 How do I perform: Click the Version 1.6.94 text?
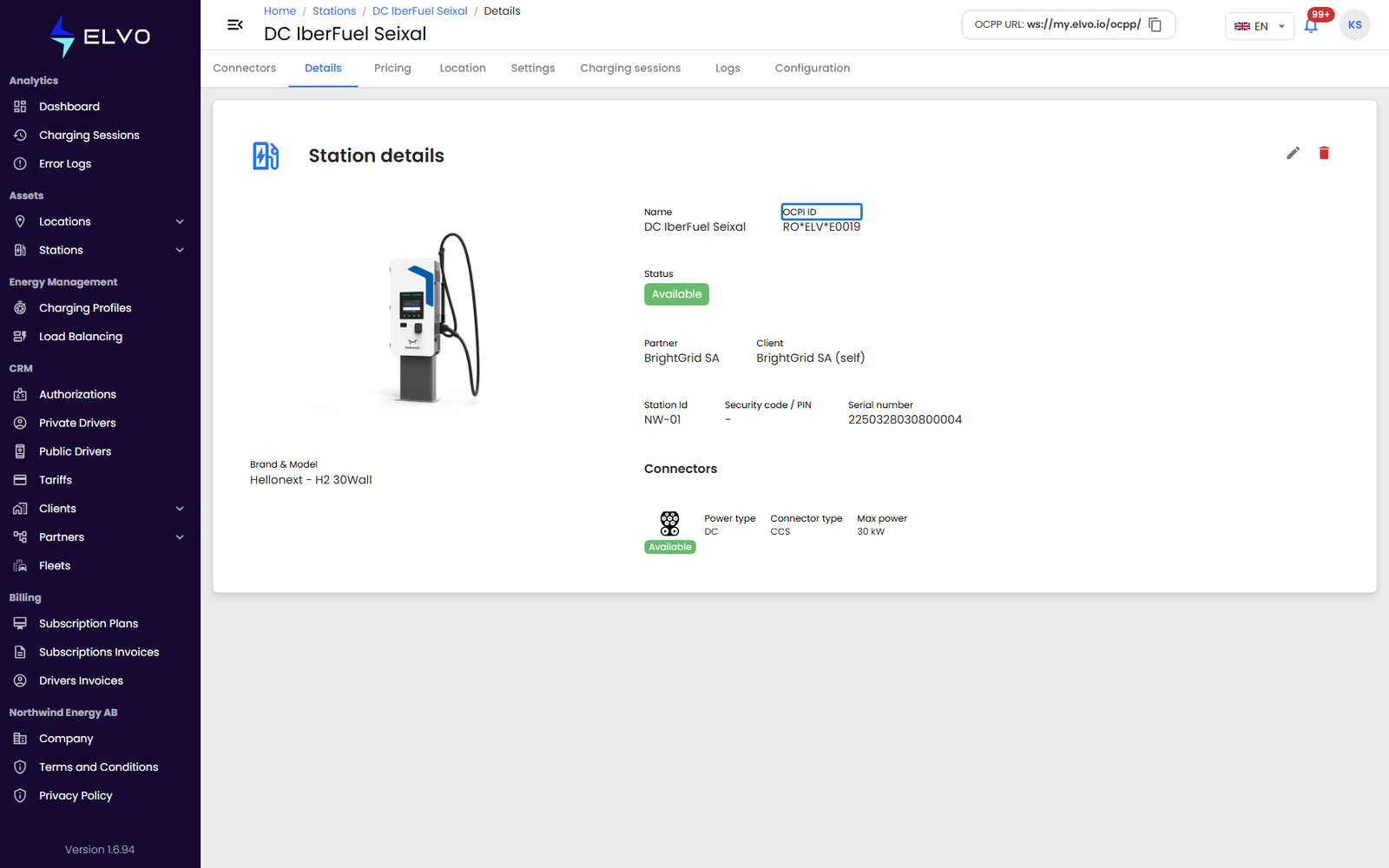(100, 850)
